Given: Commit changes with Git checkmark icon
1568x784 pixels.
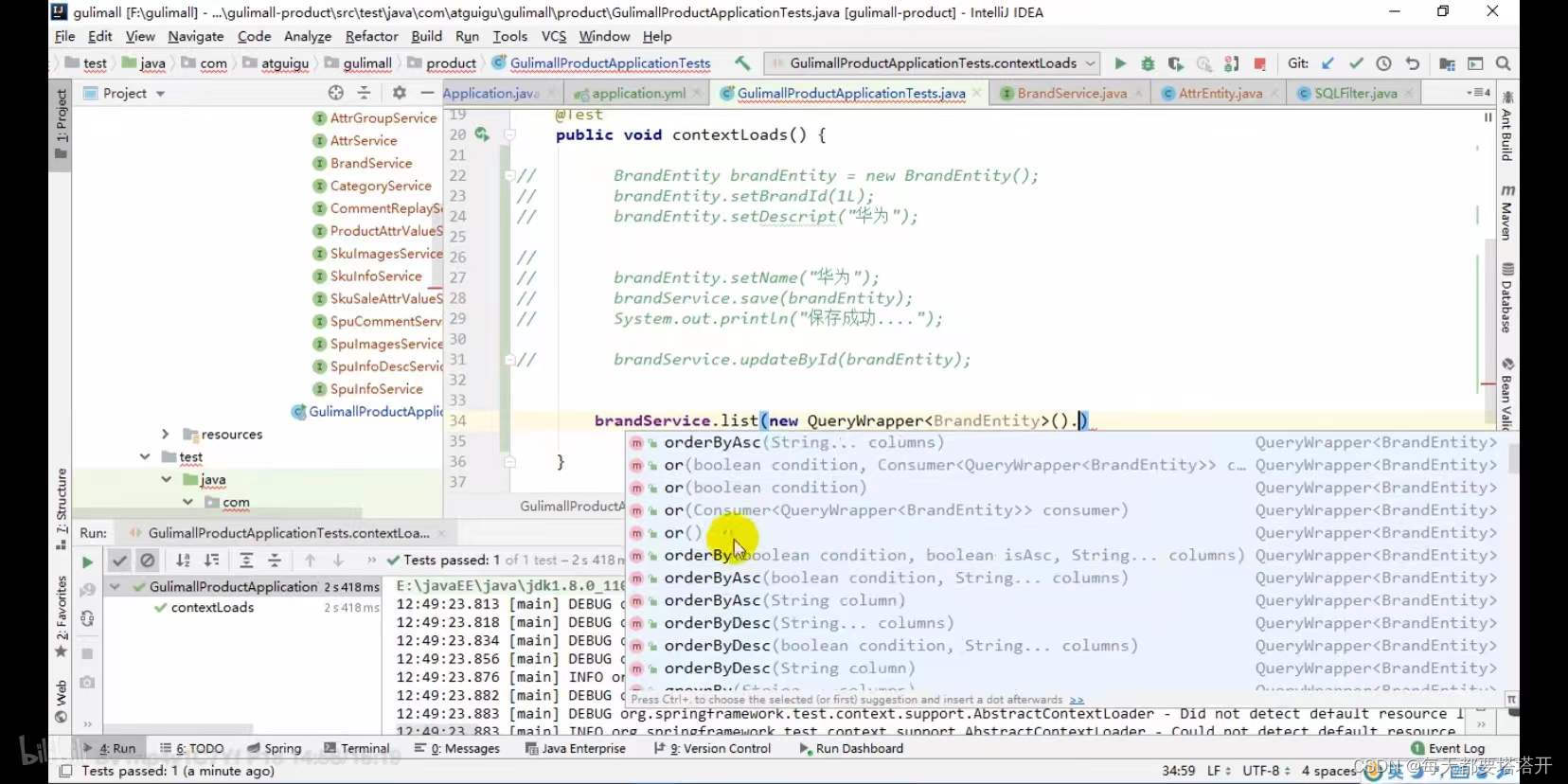Looking at the screenshot, I should [x=1356, y=63].
